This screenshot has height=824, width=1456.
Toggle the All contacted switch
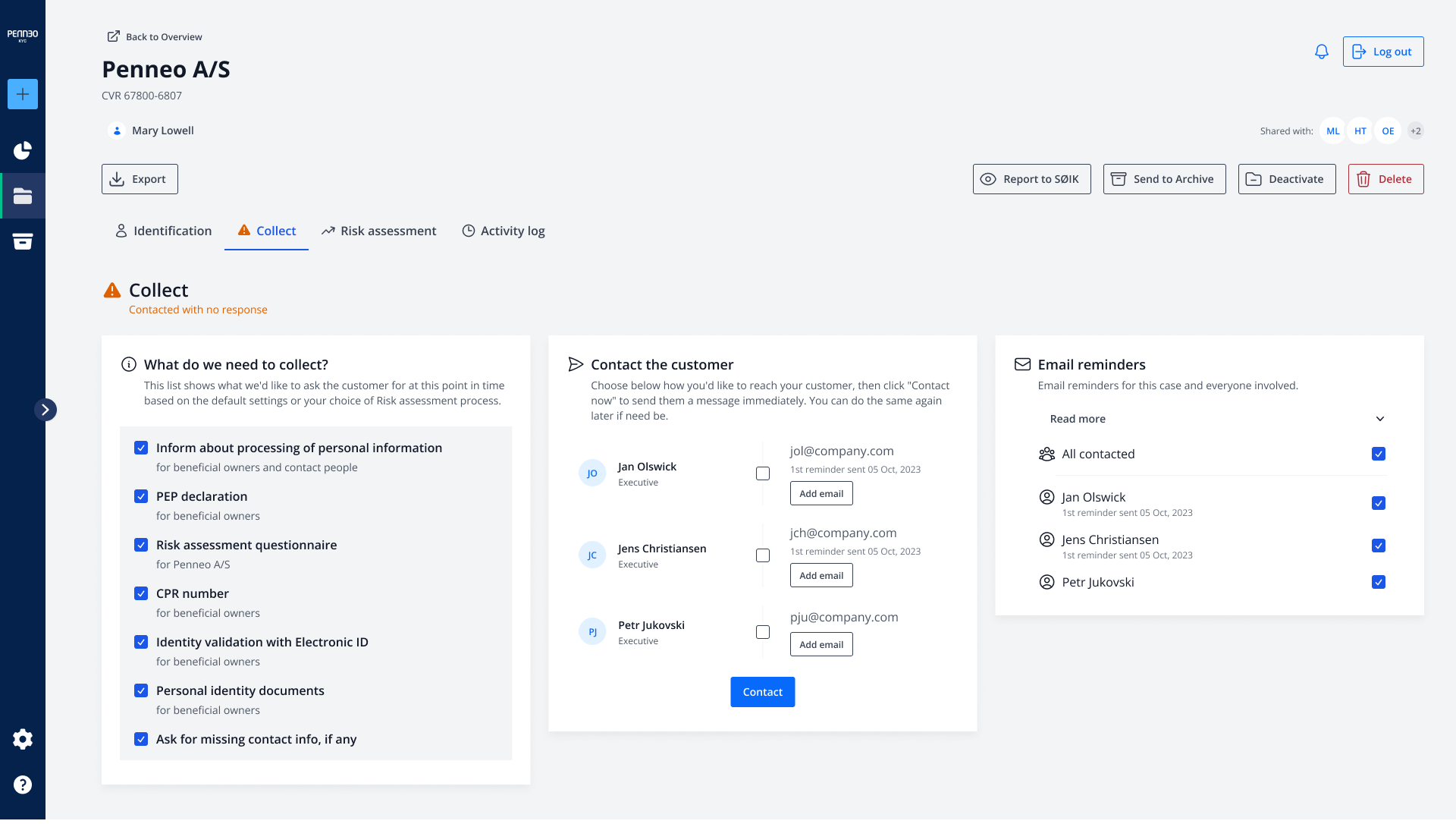click(1379, 454)
